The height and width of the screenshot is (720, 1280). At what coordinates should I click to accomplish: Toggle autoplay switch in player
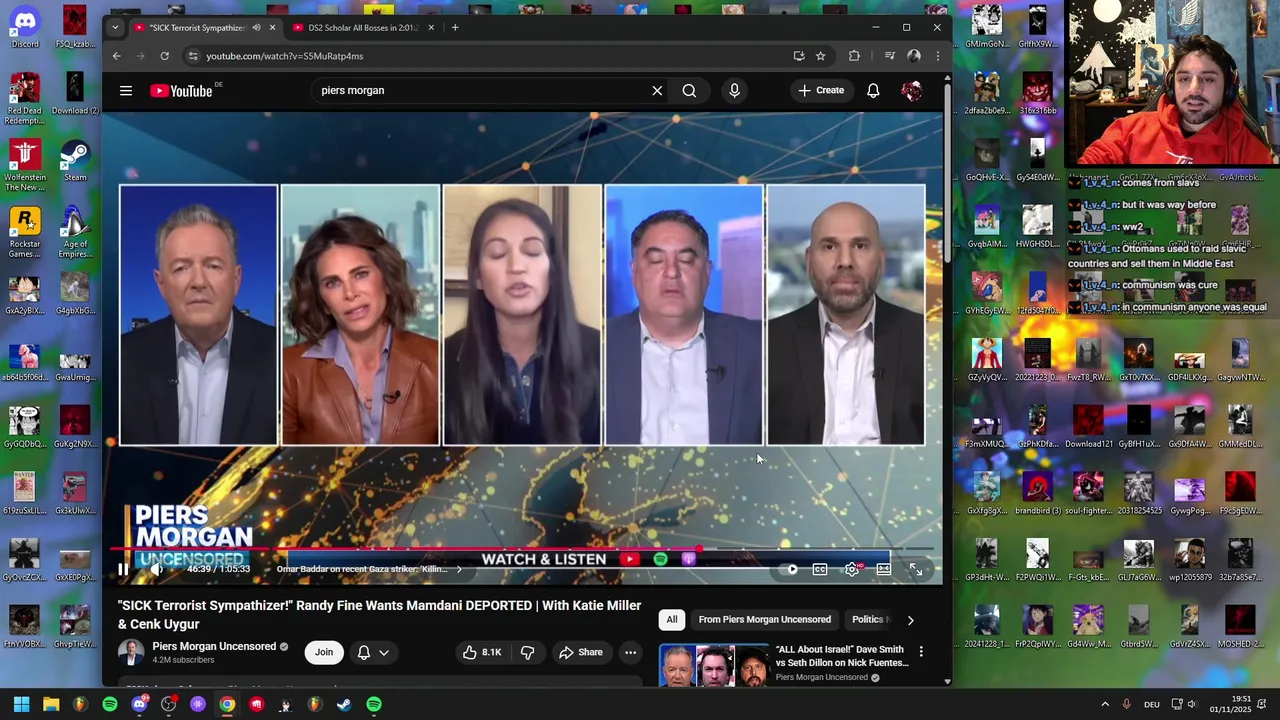coord(790,569)
